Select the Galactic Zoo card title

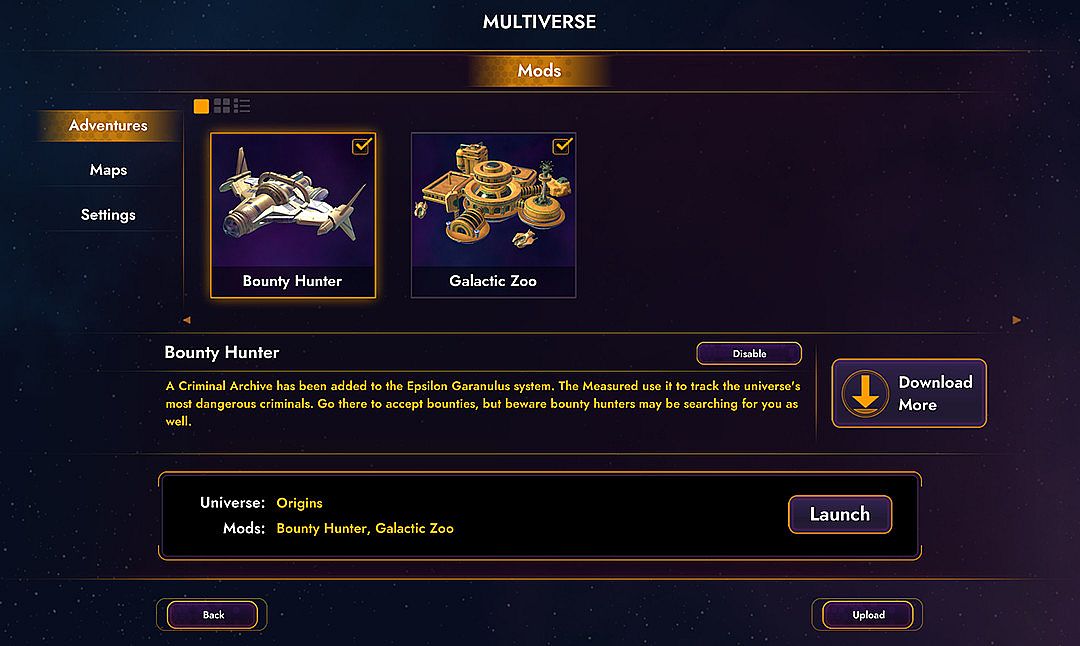click(x=493, y=281)
